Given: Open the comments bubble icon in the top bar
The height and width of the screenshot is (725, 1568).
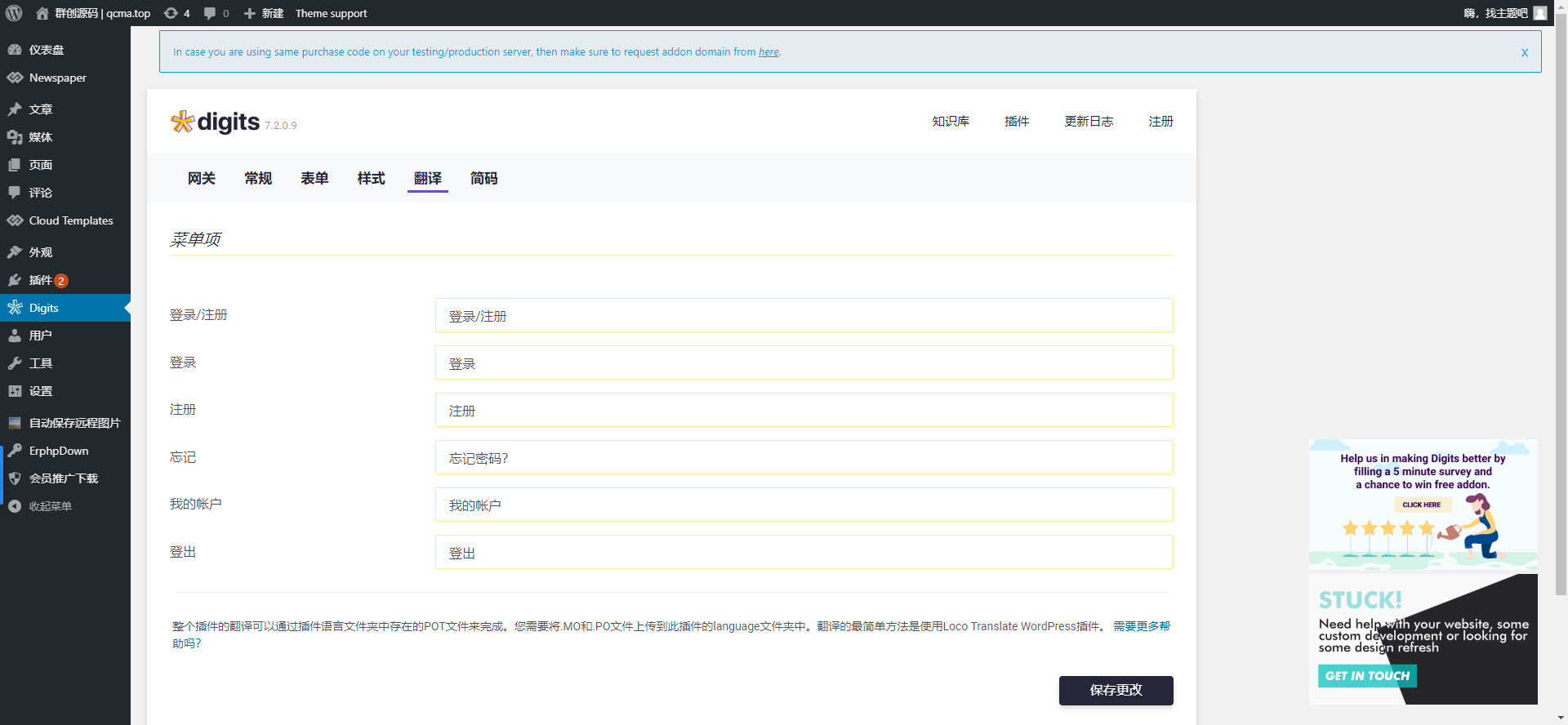Looking at the screenshot, I should click(210, 13).
